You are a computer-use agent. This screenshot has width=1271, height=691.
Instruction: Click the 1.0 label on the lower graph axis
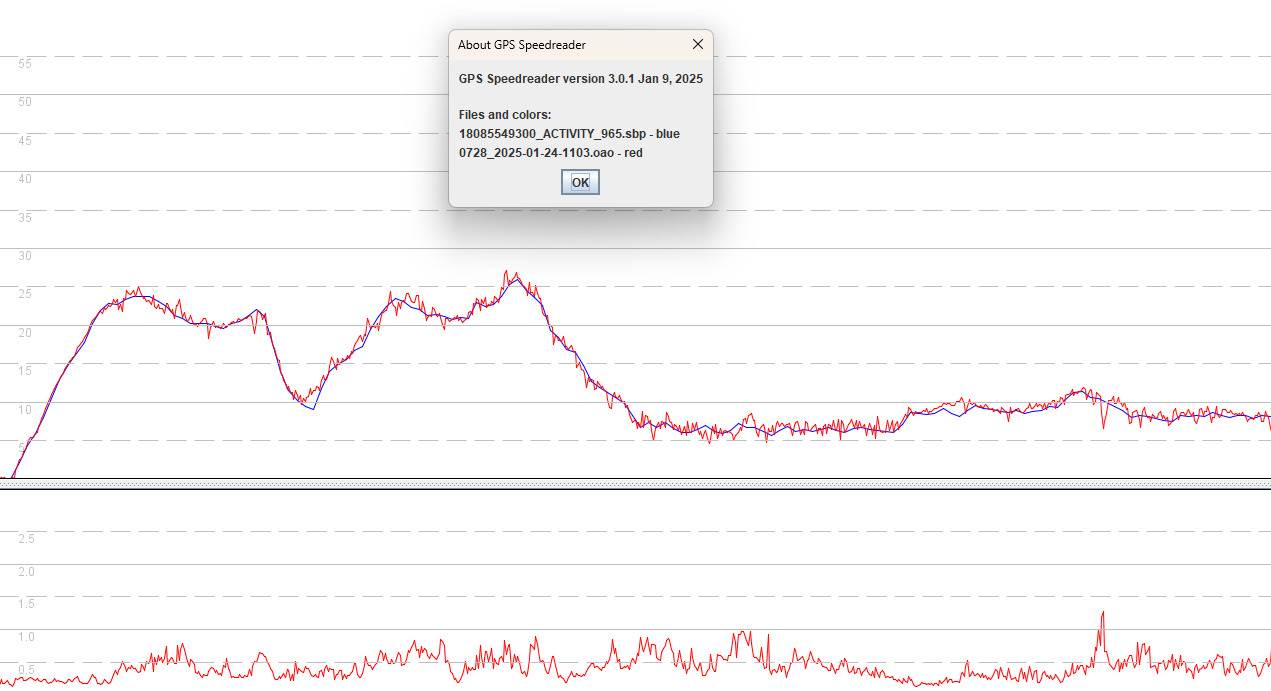pos(26,637)
